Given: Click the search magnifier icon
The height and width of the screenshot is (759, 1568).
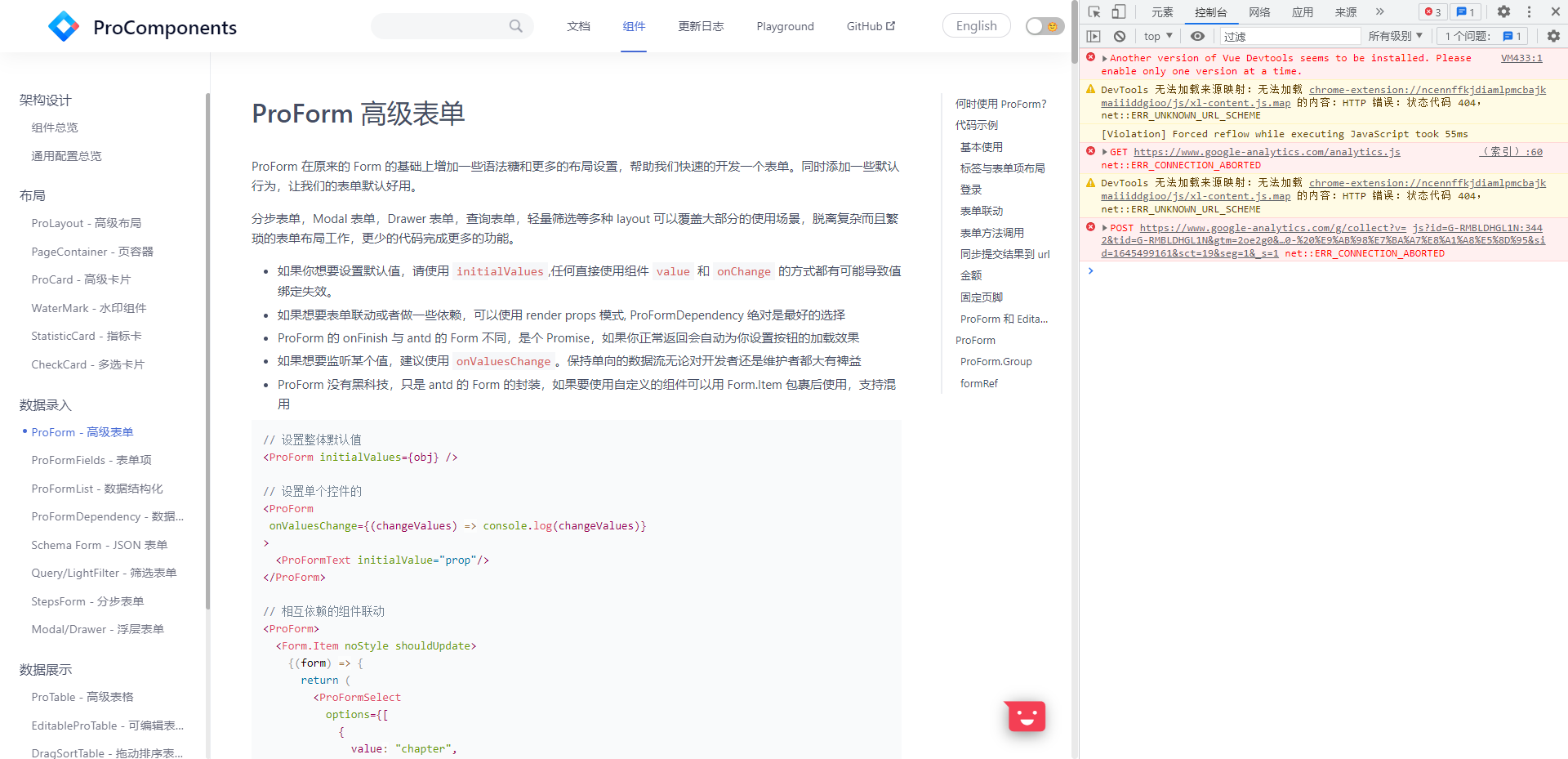Looking at the screenshot, I should tap(515, 26).
